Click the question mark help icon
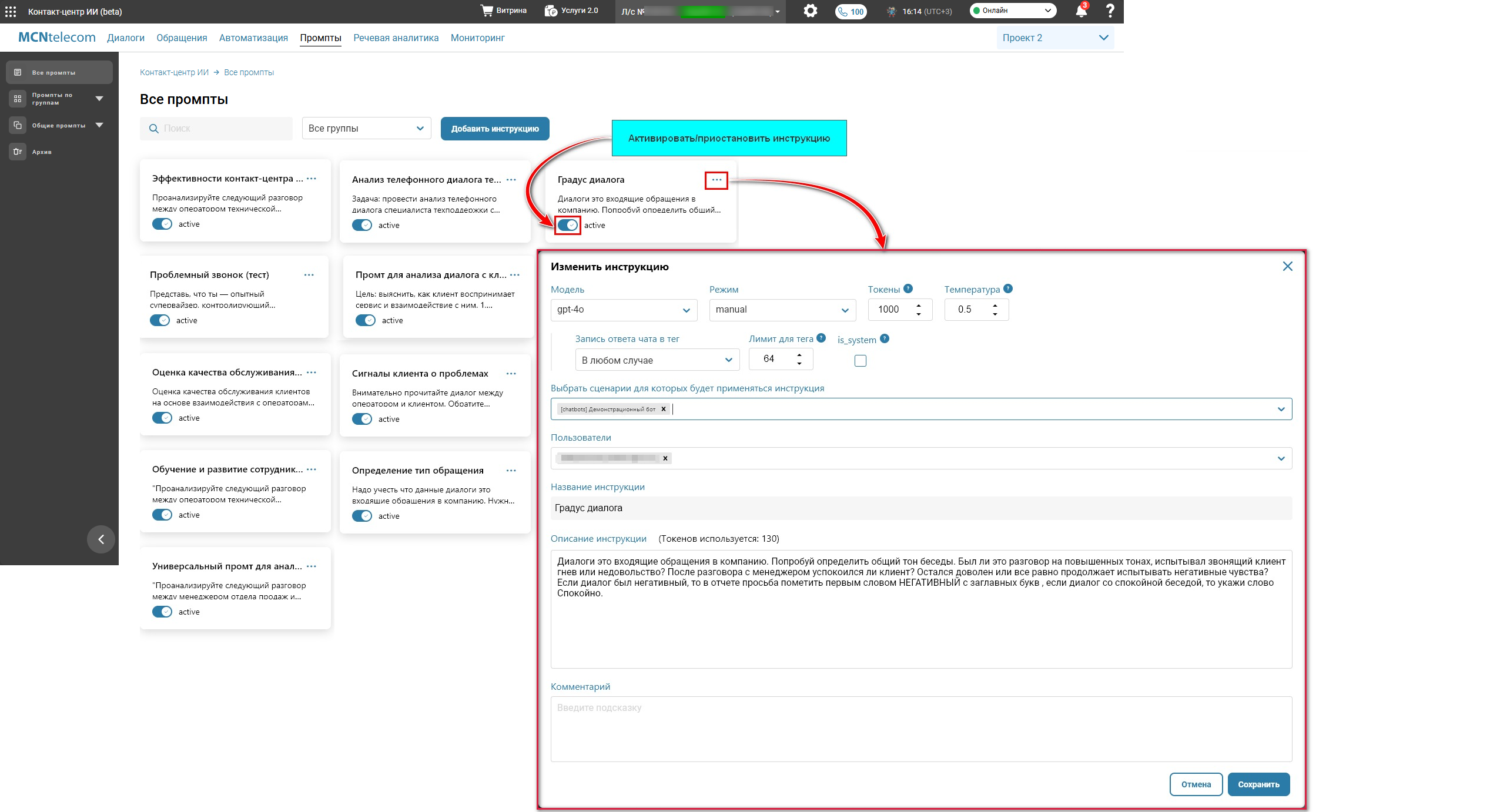 (1110, 11)
